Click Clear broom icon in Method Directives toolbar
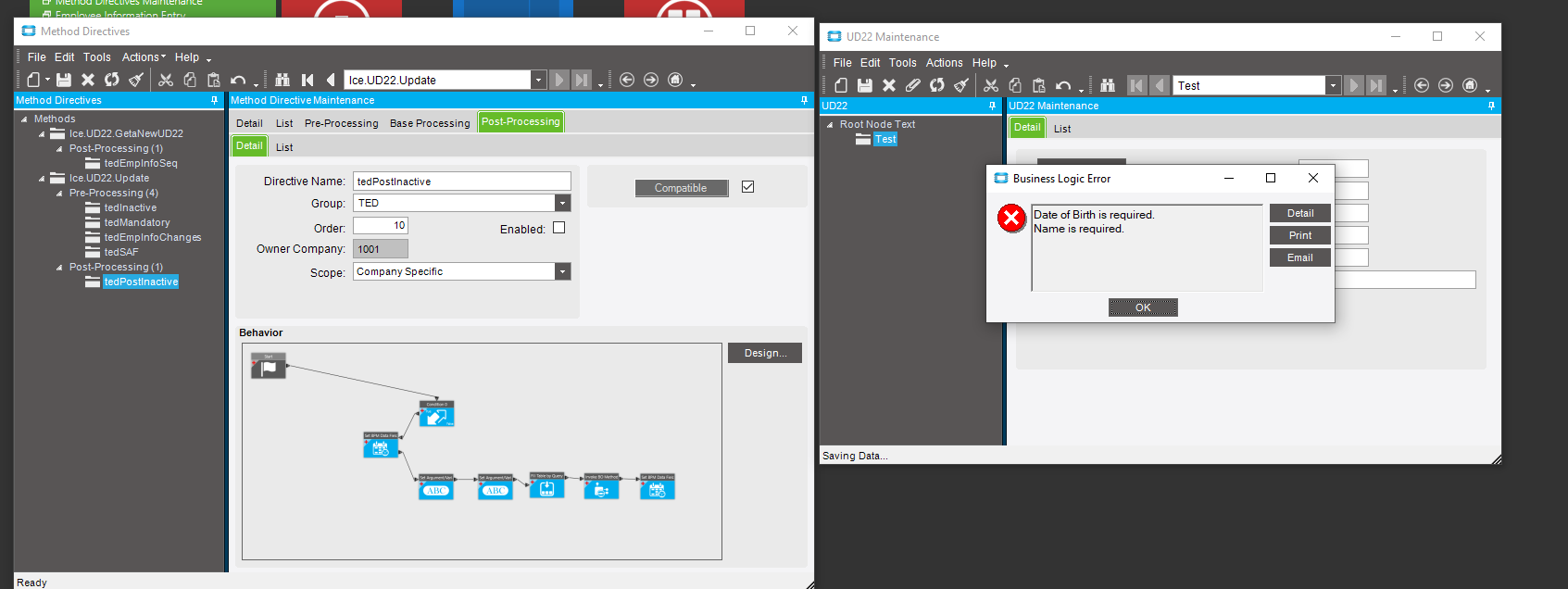 point(136,80)
